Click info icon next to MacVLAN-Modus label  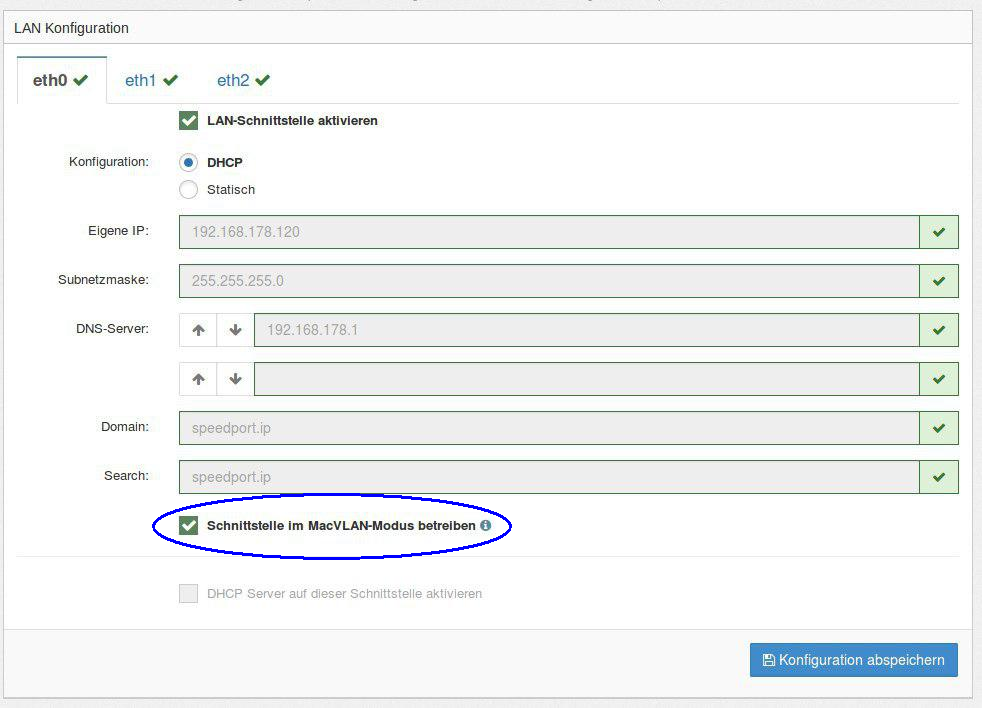(486, 525)
